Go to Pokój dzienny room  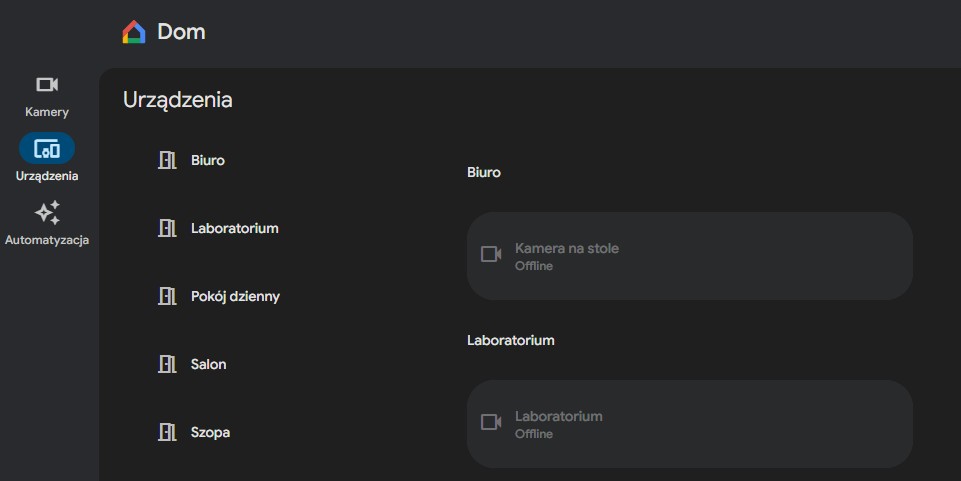point(235,296)
